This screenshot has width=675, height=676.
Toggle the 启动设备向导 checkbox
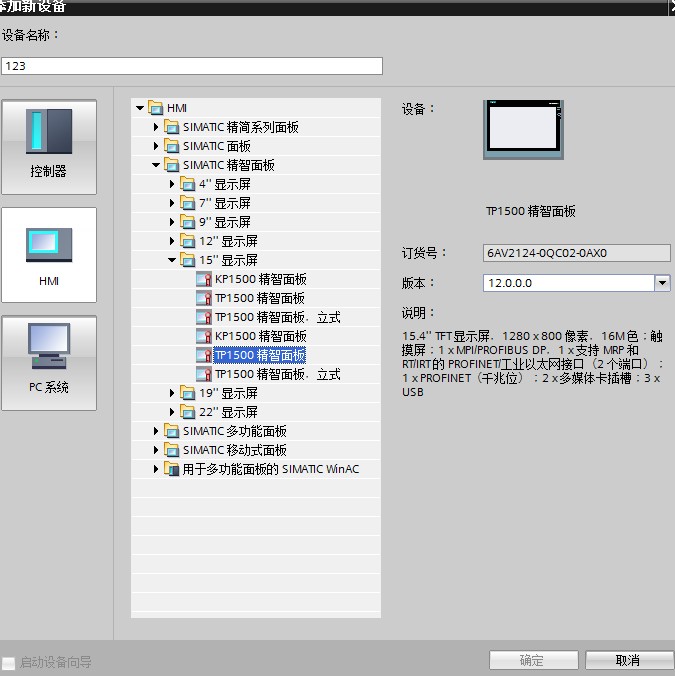(8, 663)
